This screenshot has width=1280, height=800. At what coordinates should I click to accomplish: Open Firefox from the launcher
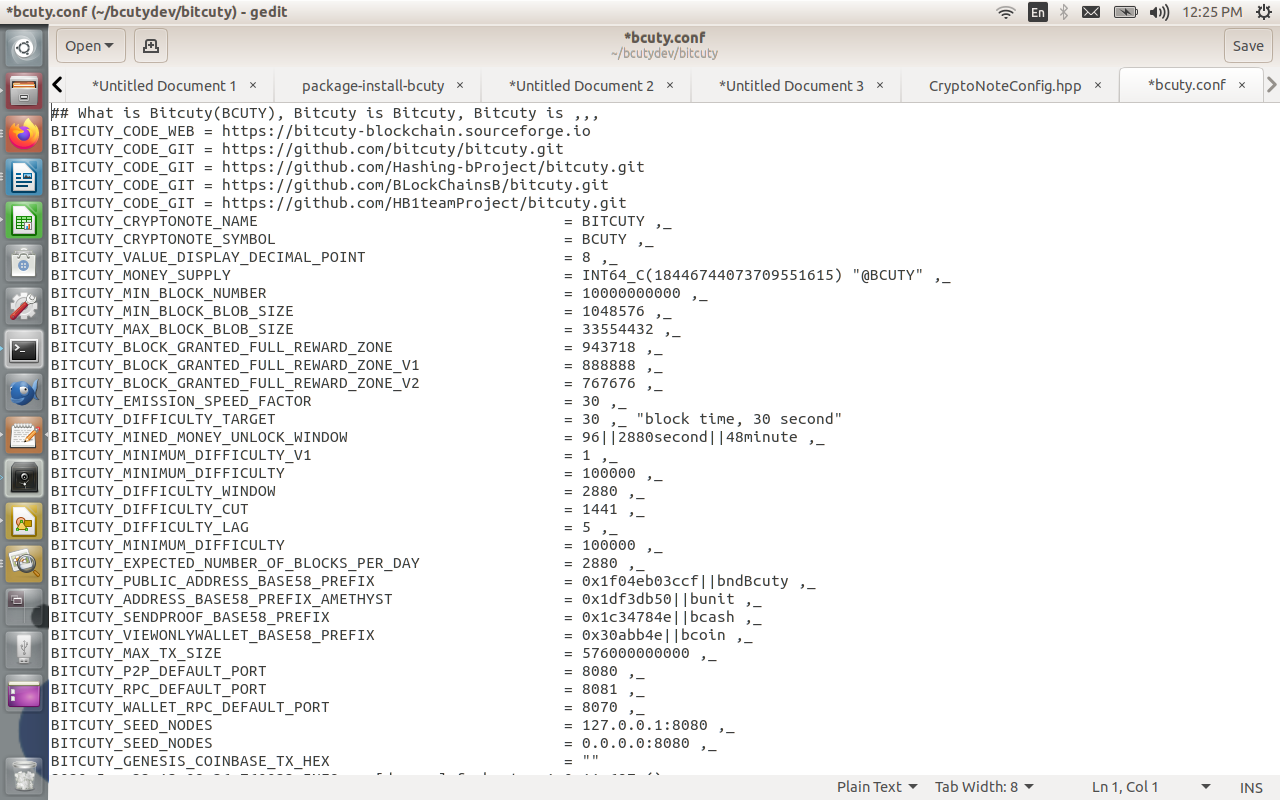pos(24,134)
